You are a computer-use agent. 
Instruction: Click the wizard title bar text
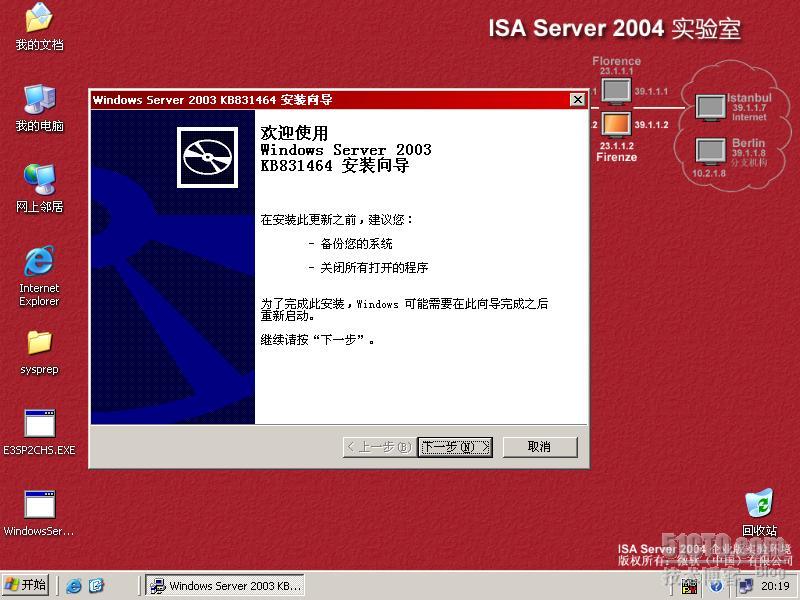[212, 100]
